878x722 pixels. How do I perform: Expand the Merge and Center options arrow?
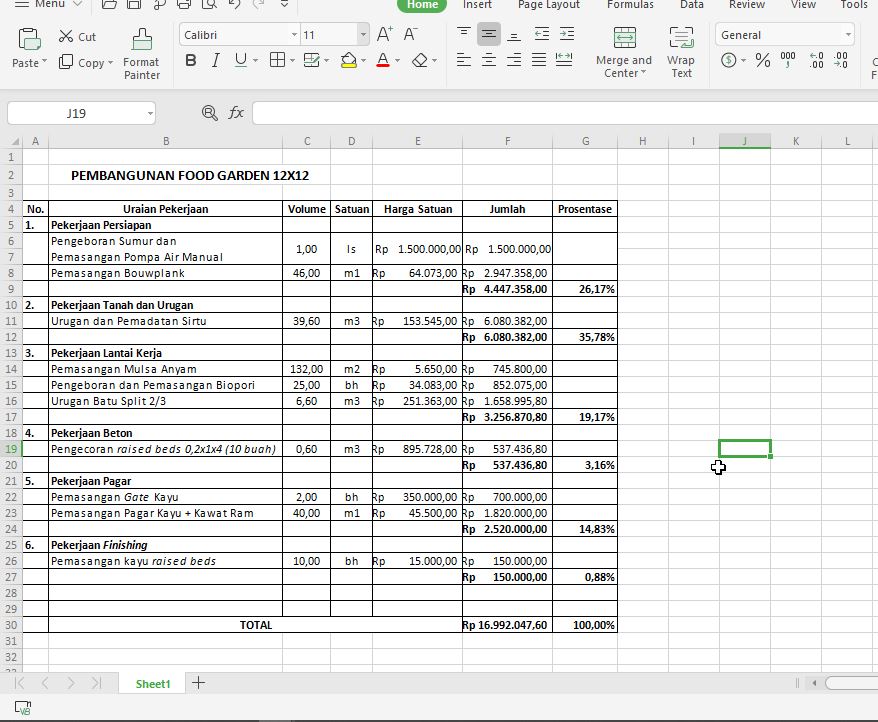(x=643, y=72)
